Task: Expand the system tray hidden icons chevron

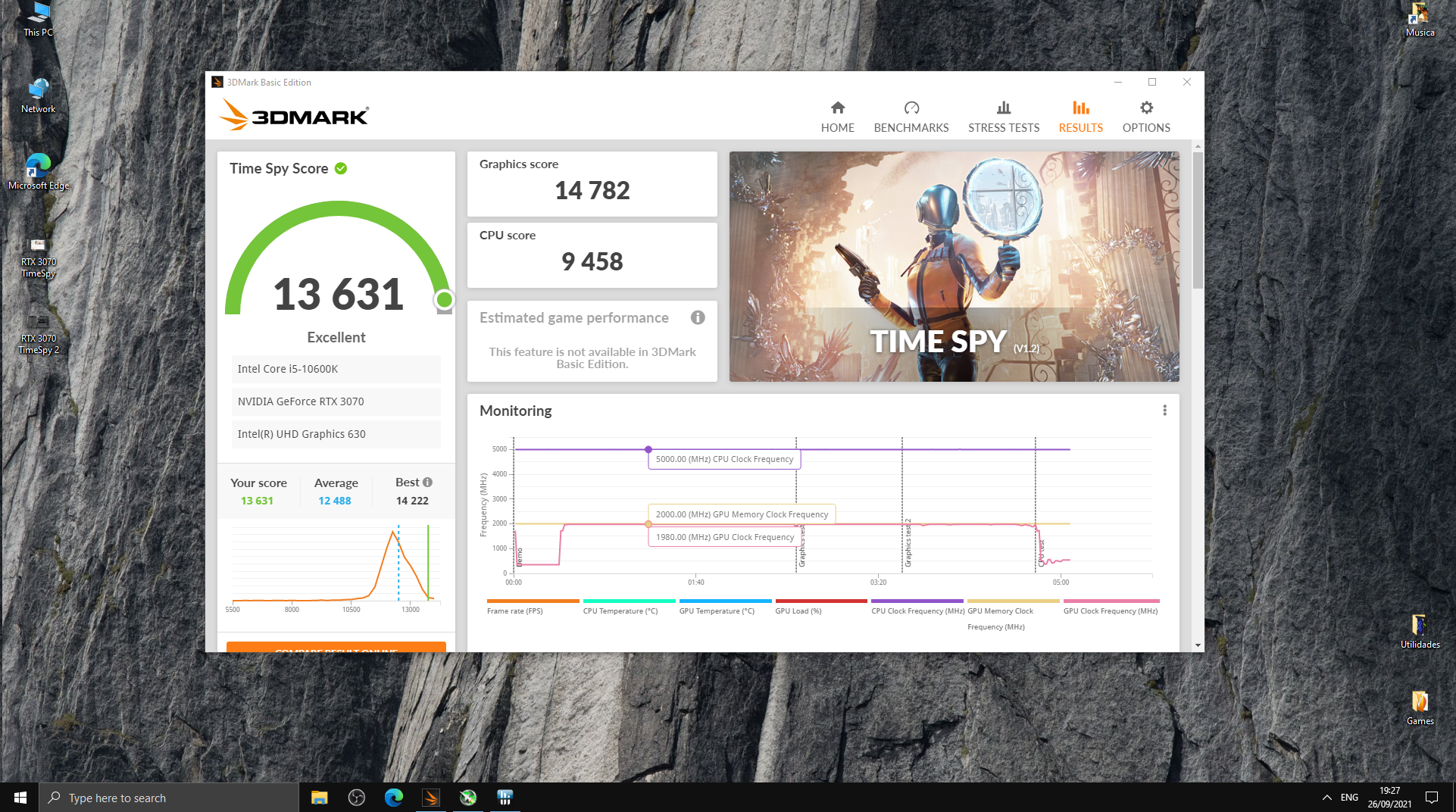Action: (1327, 798)
